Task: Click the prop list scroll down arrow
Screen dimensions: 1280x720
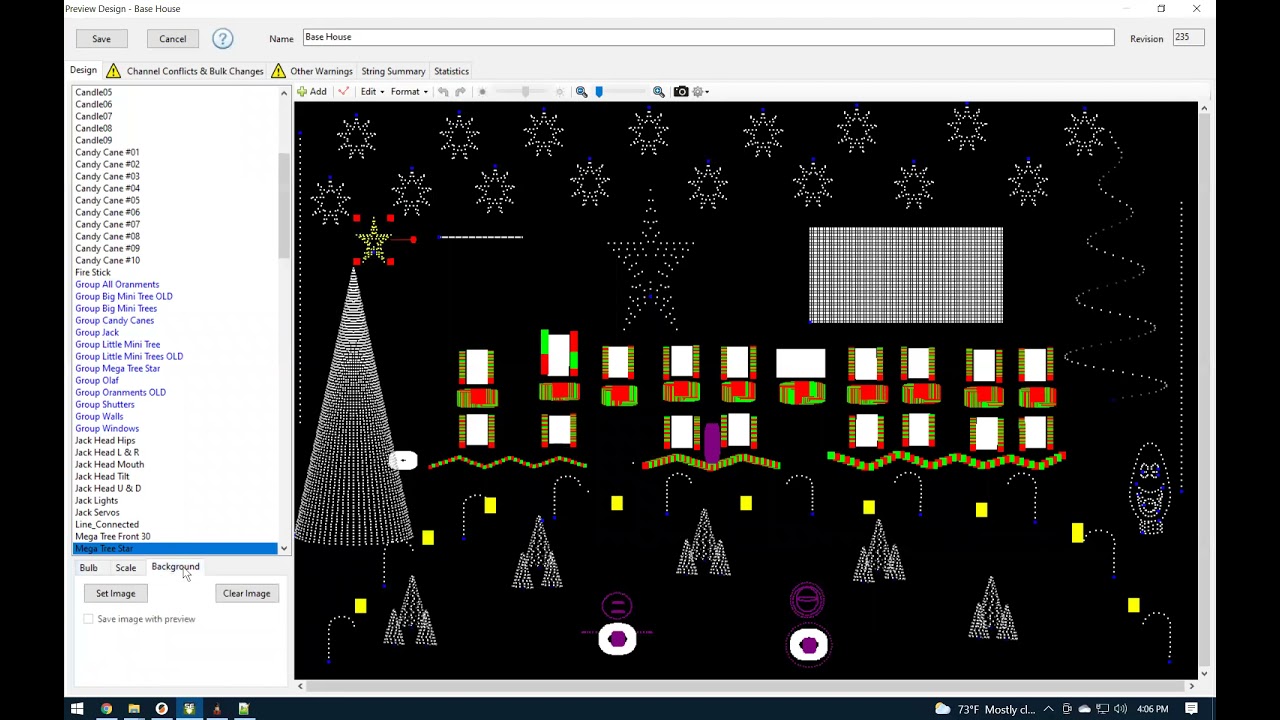Action: (x=284, y=548)
